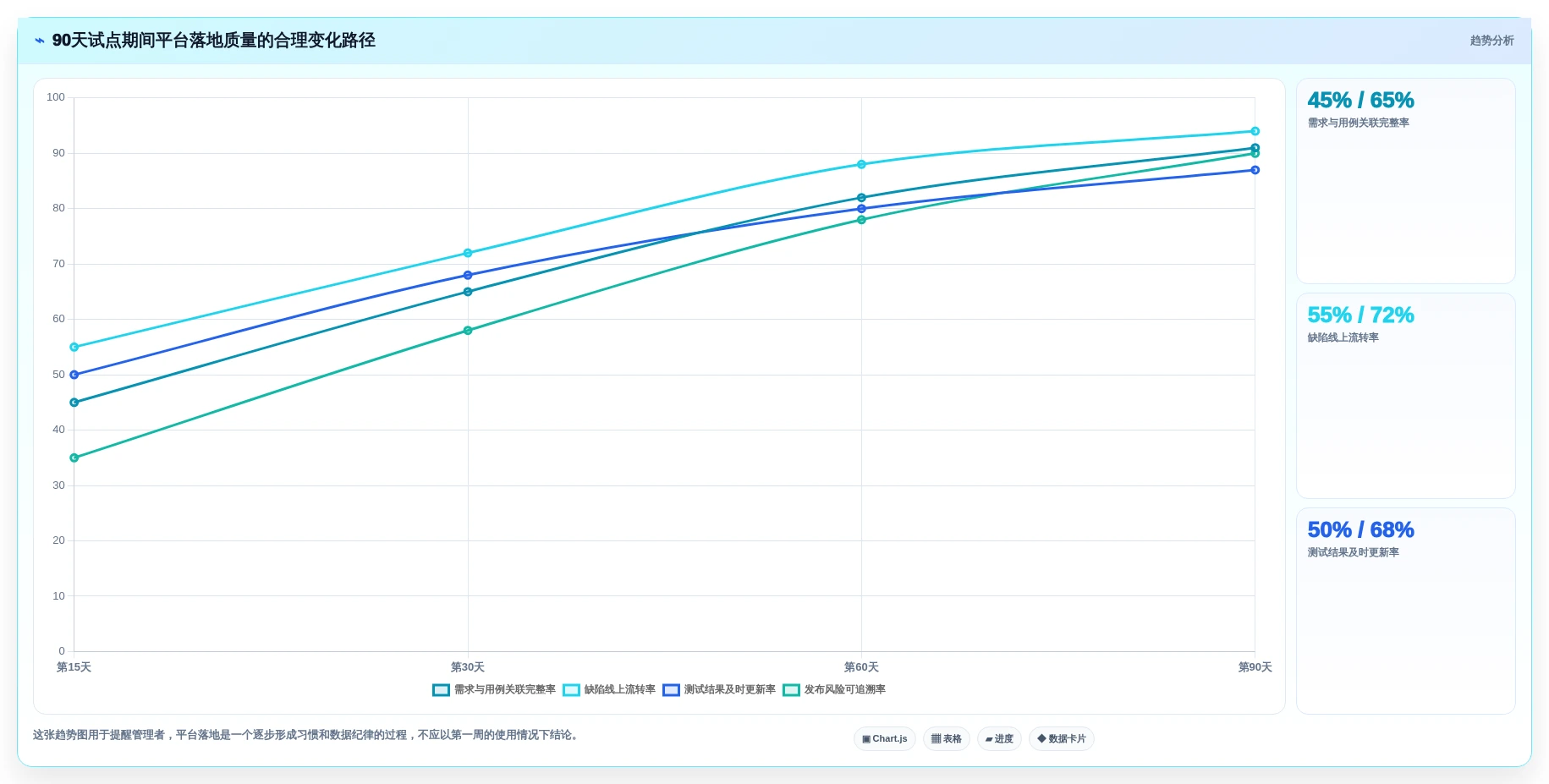Click the 55% / 72% stat value

[x=1360, y=315]
